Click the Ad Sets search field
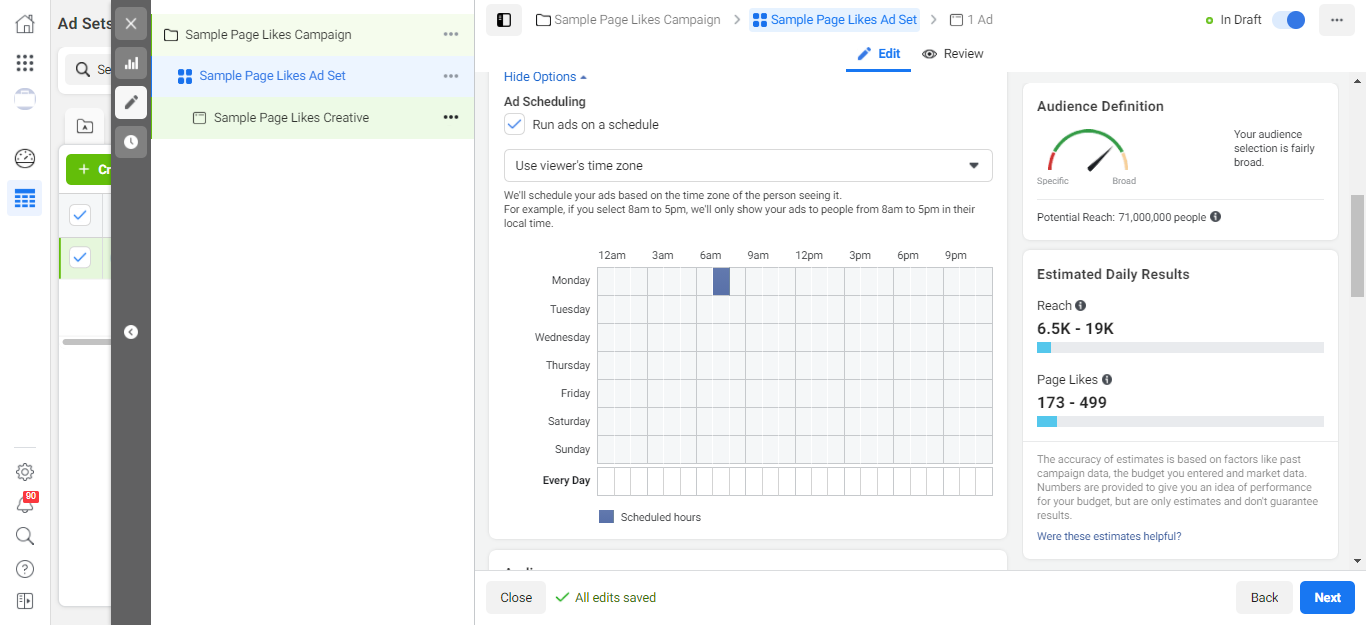The image size is (1366, 625). coord(90,70)
